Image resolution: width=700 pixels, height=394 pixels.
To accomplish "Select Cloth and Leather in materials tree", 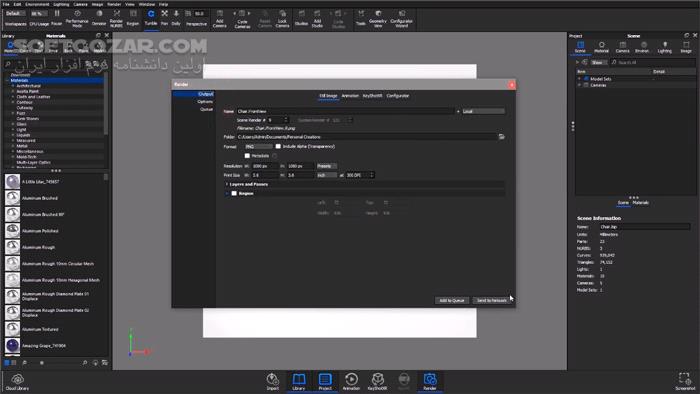I will (33, 97).
